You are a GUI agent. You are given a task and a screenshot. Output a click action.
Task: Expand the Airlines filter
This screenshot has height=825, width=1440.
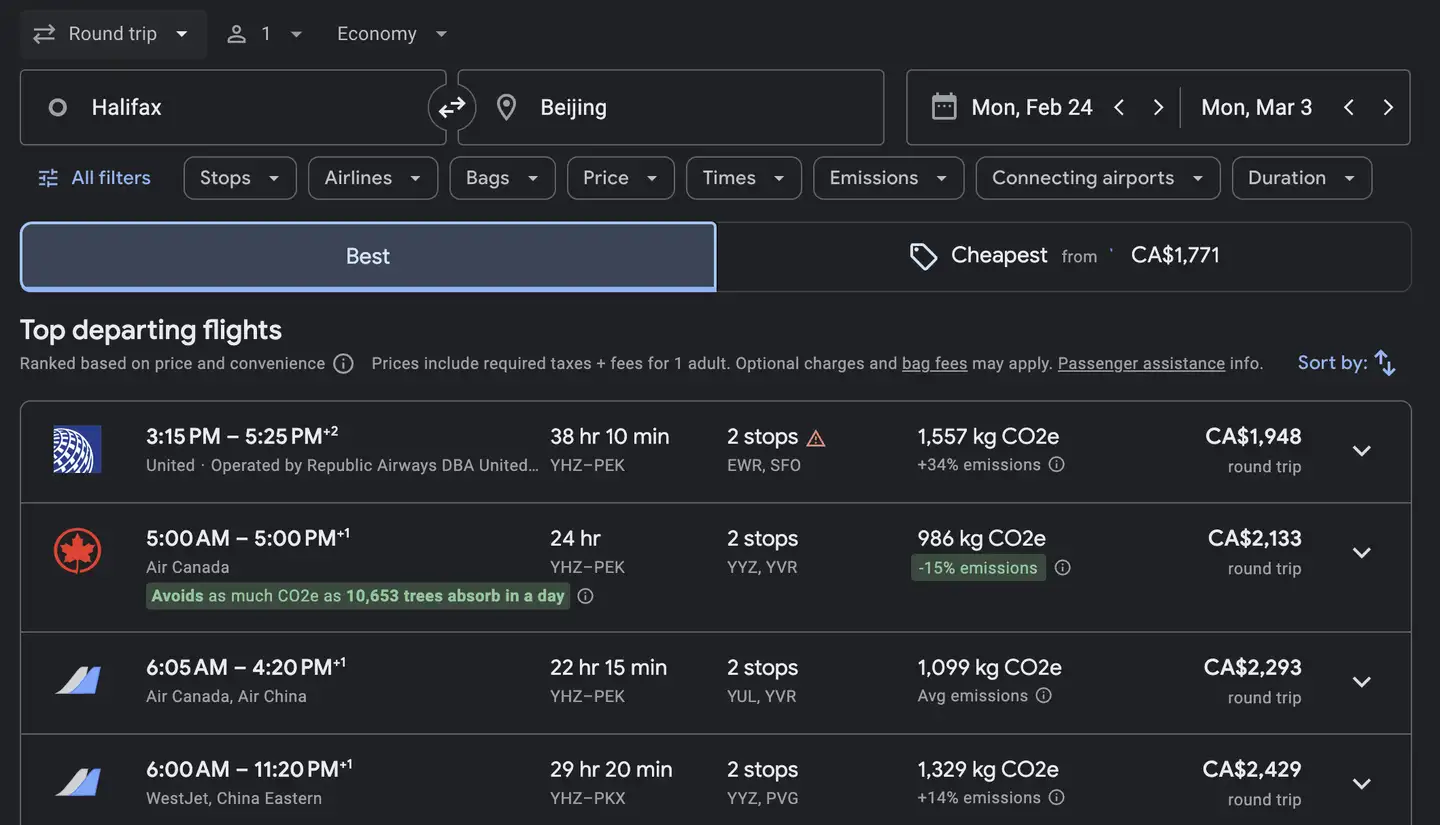click(x=372, y=178)
